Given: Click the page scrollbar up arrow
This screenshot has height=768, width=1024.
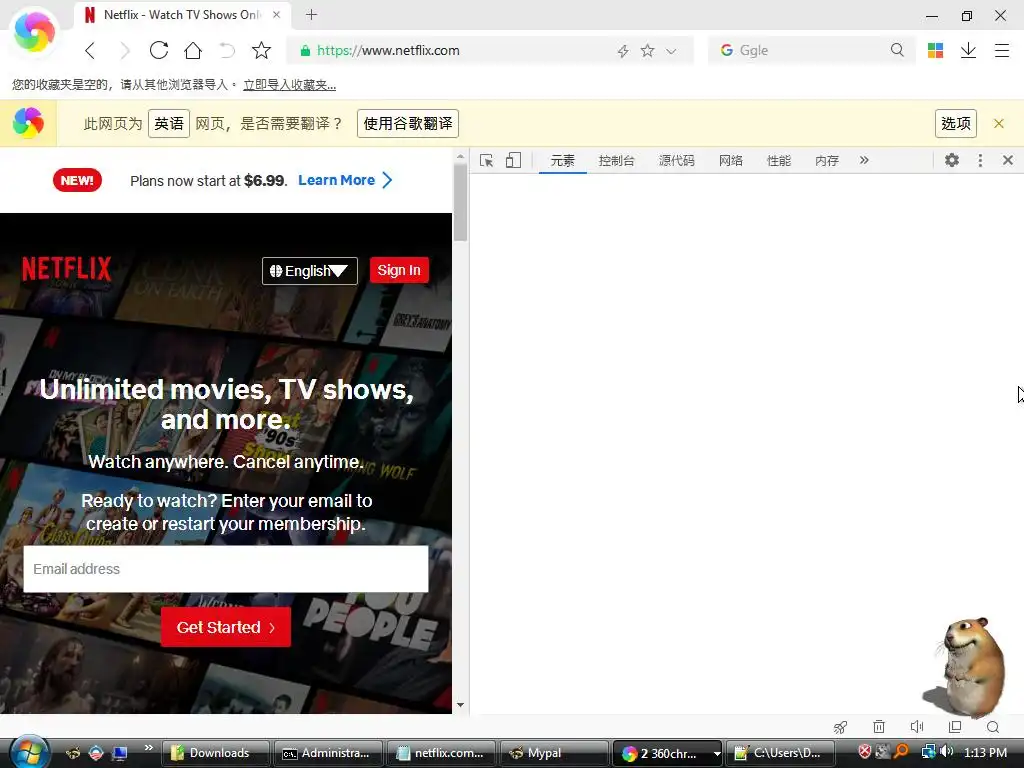Looking at the screenshot, I should [x=460, y=157].
